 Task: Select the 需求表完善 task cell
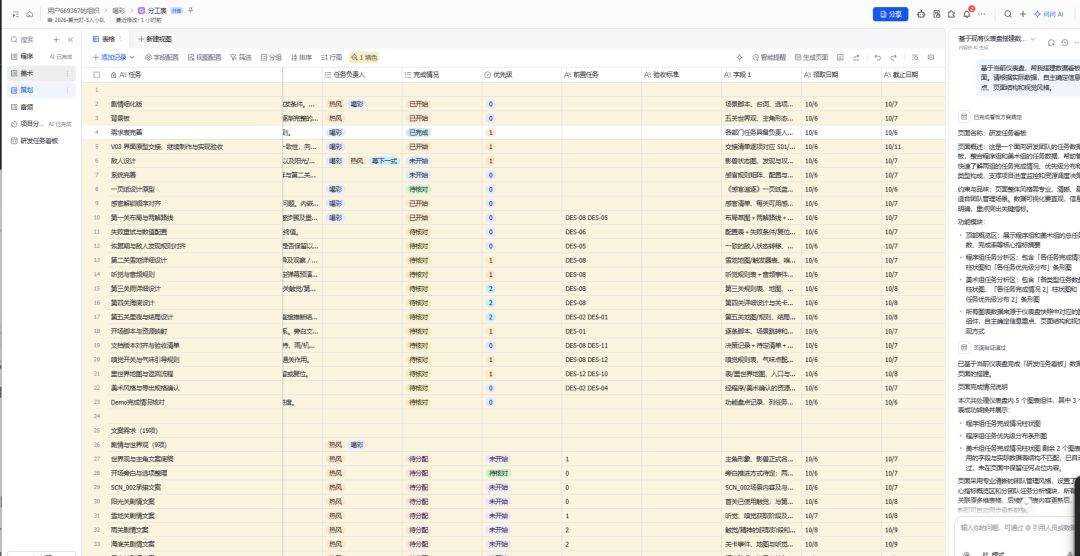194,132
